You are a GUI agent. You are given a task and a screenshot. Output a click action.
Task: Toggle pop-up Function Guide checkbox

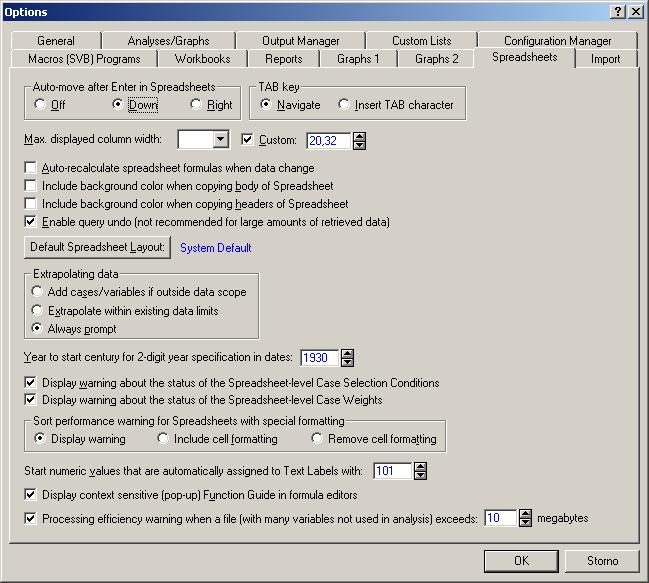[x=30, y=495]
